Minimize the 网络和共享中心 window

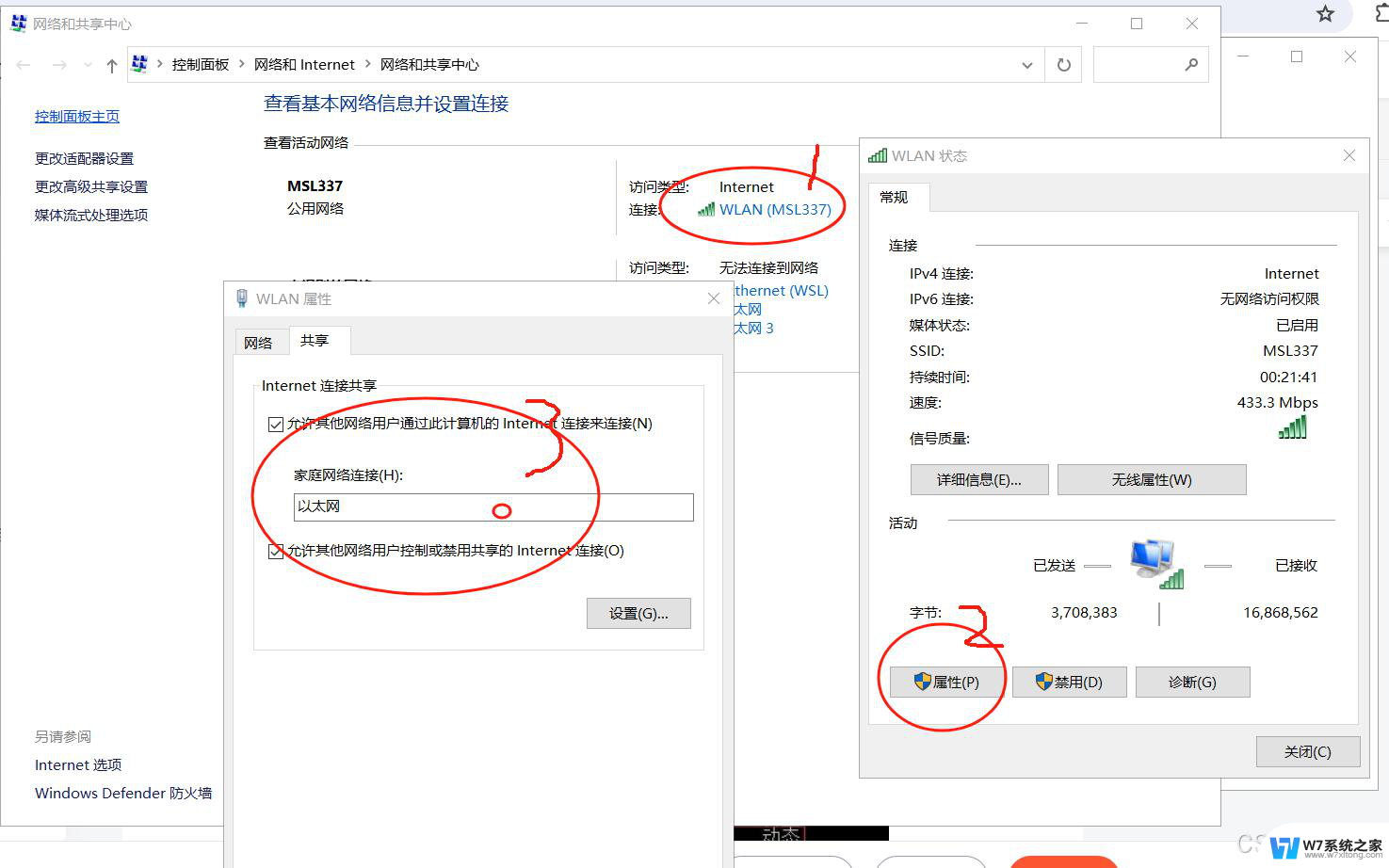(1083, 24)
